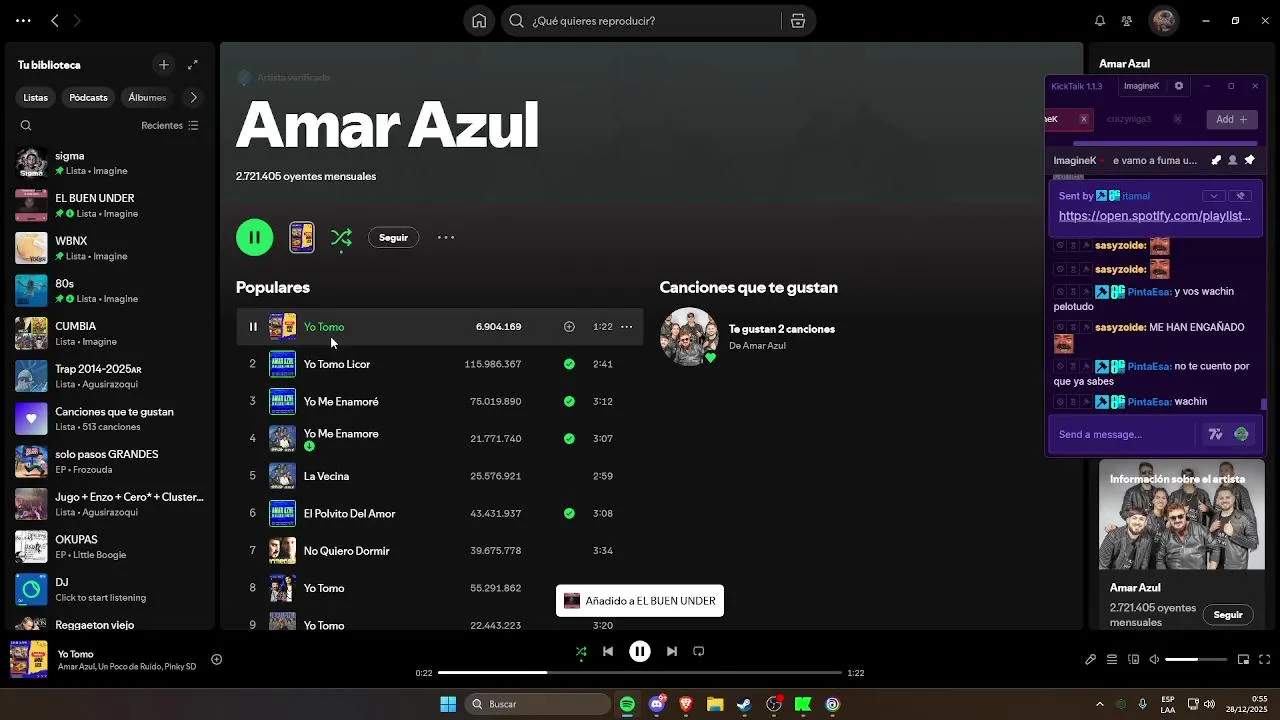The height and width of the screenshot is (720, 1280).
Task: Open the Recientes sort dropdown
Action: click(x=170, y=126)
